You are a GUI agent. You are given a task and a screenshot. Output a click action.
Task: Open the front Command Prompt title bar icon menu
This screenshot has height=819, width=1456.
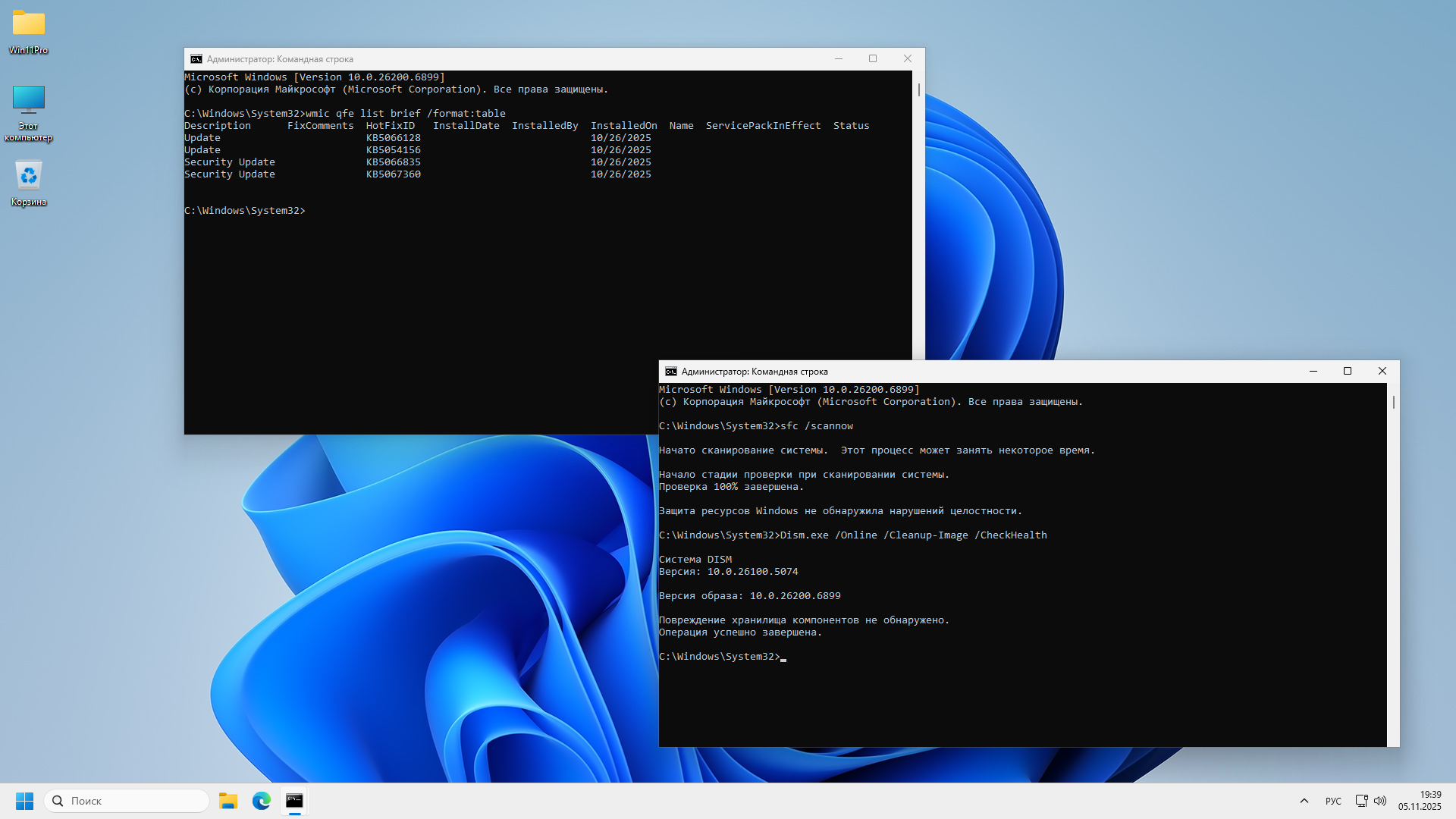coord(670,372)
